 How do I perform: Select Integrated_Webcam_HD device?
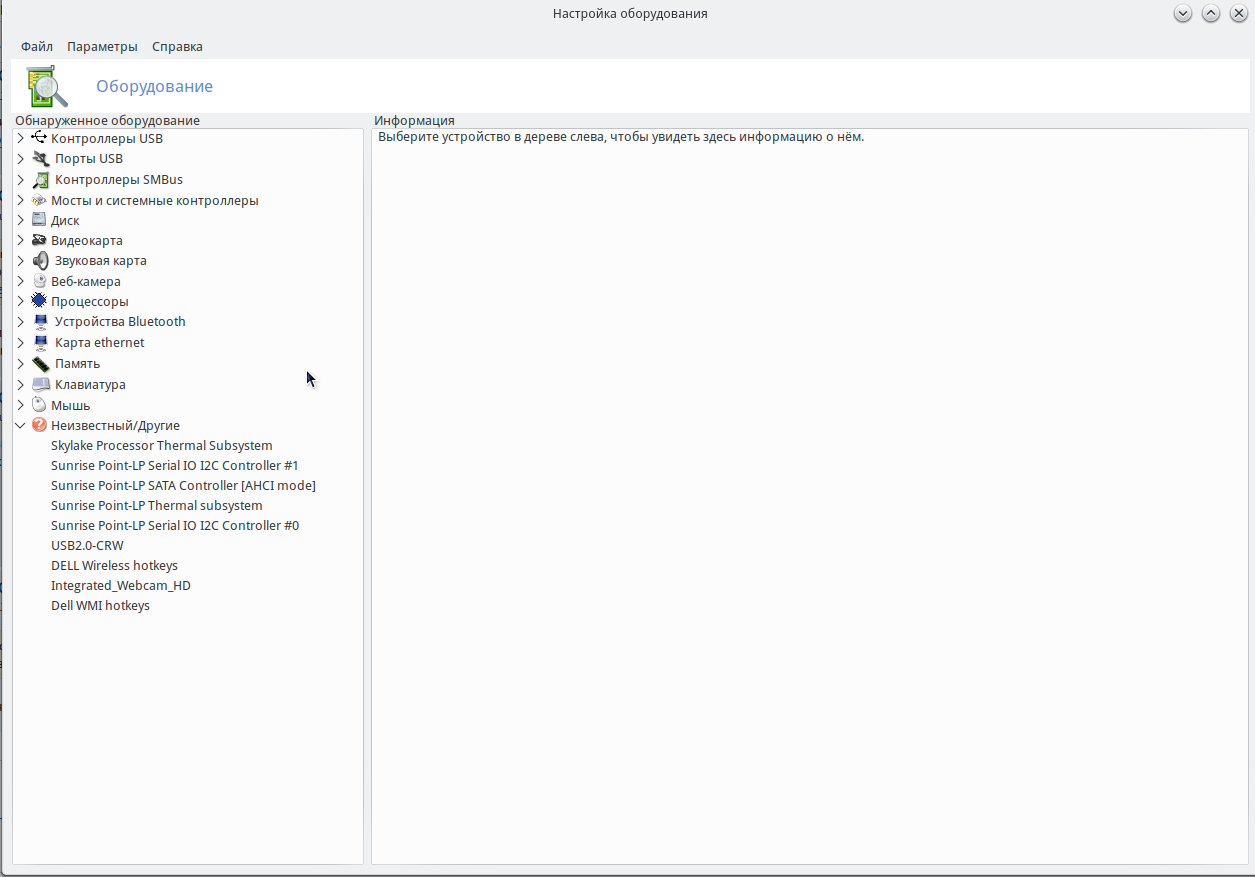click(x=121, y=585)
